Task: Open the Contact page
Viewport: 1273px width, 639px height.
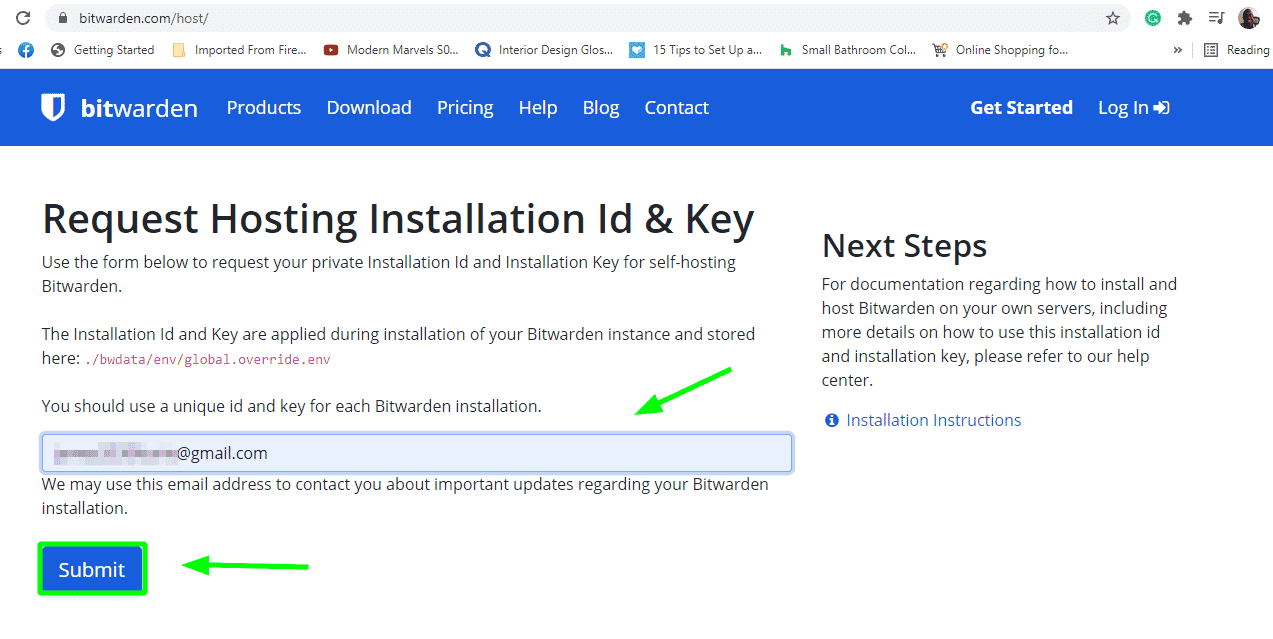Action: coord(677,108)
